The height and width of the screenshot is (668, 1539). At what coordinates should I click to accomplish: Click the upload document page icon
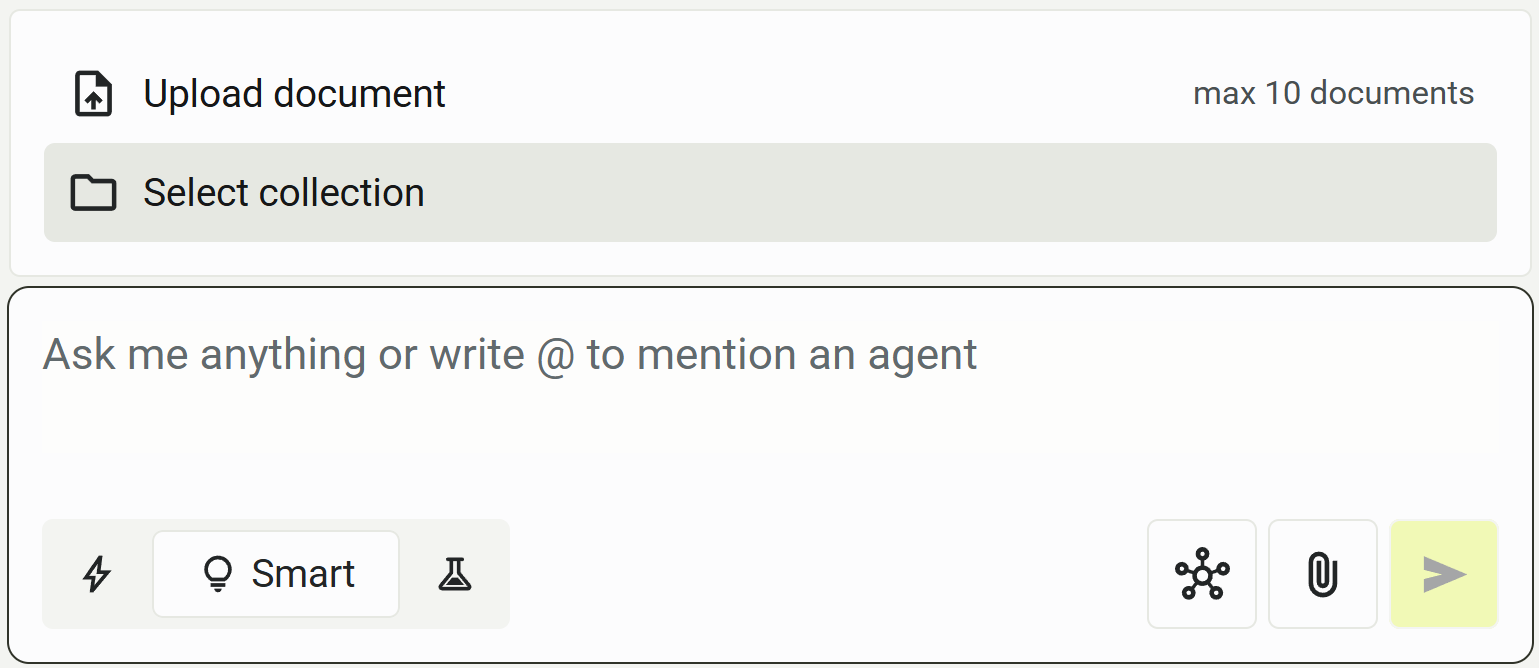(x=92, y=93)
